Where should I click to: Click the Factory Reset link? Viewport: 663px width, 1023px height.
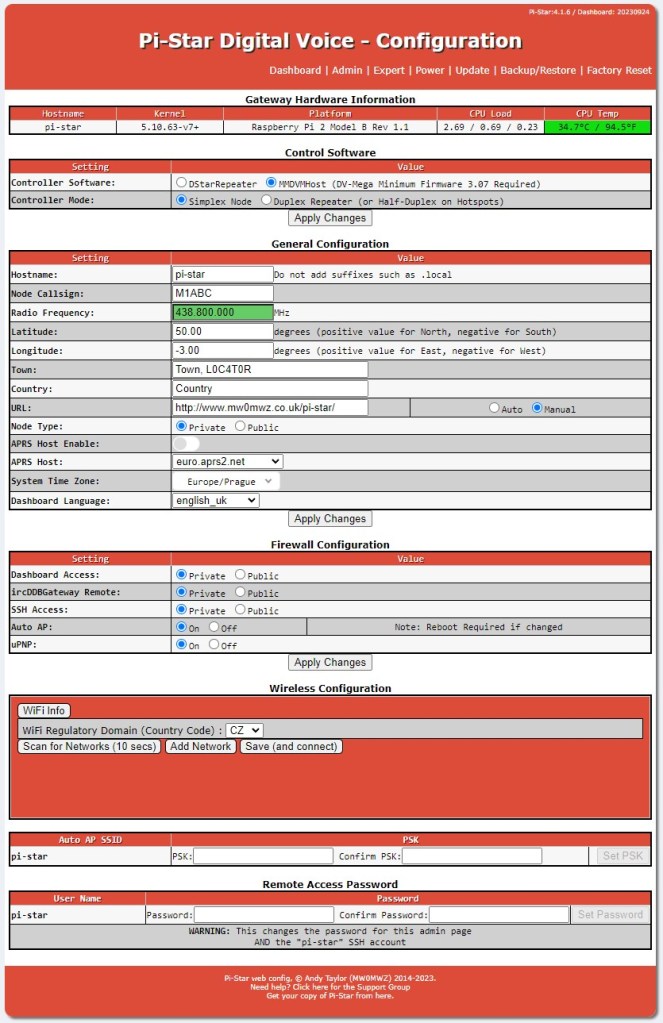coord(619,70)
